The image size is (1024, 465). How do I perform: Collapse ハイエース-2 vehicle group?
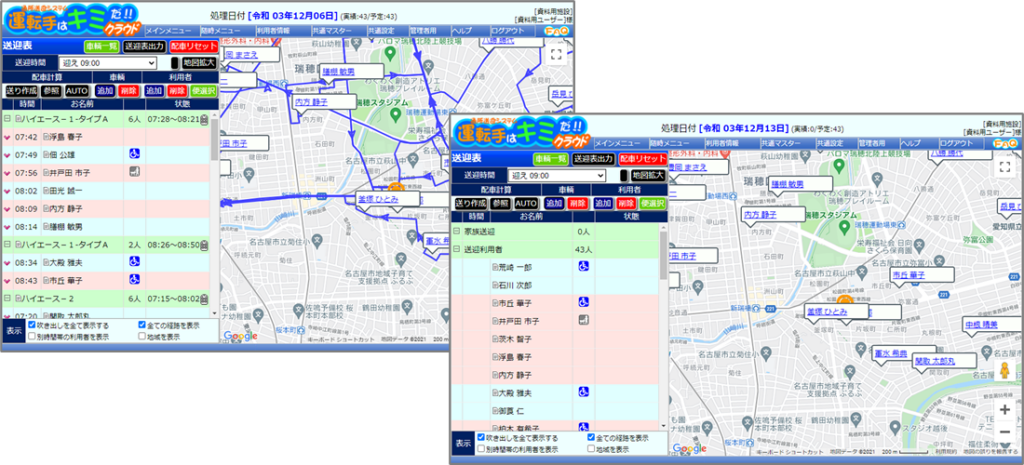[x=7, y=297]
